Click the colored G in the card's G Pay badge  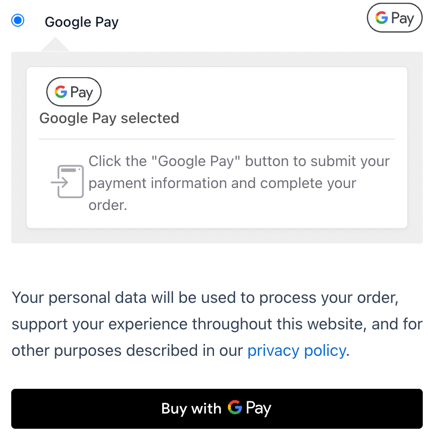(x=61, y=92)
